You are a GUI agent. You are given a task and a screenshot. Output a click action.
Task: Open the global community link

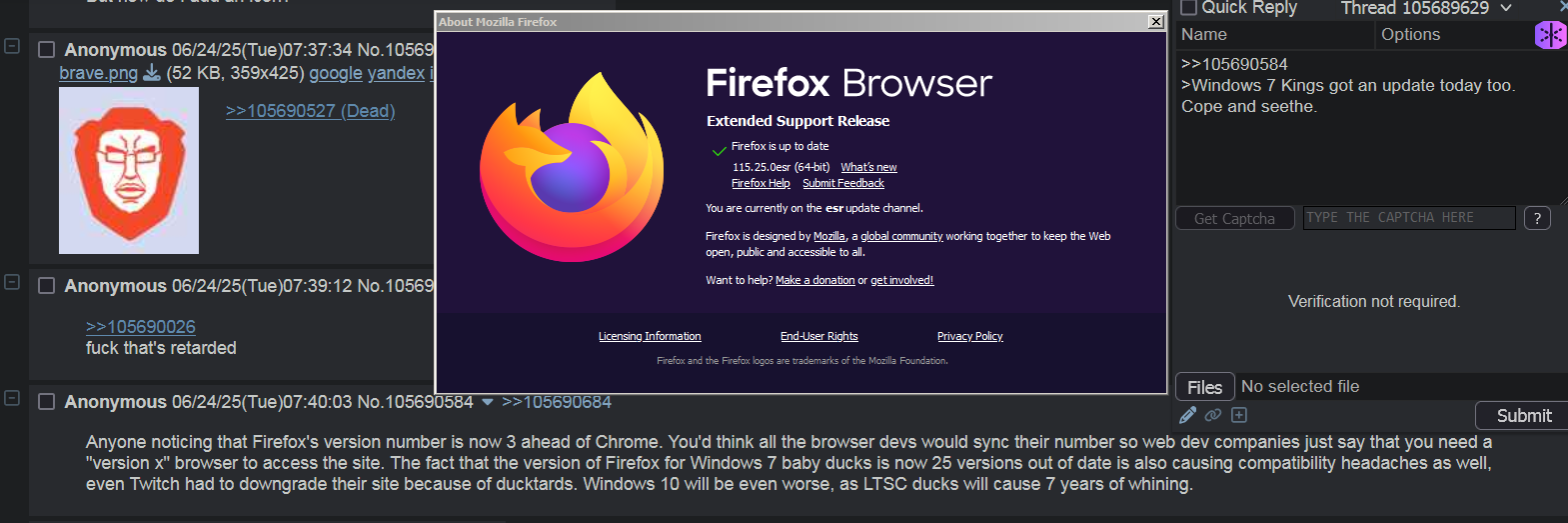pos(901,237)
